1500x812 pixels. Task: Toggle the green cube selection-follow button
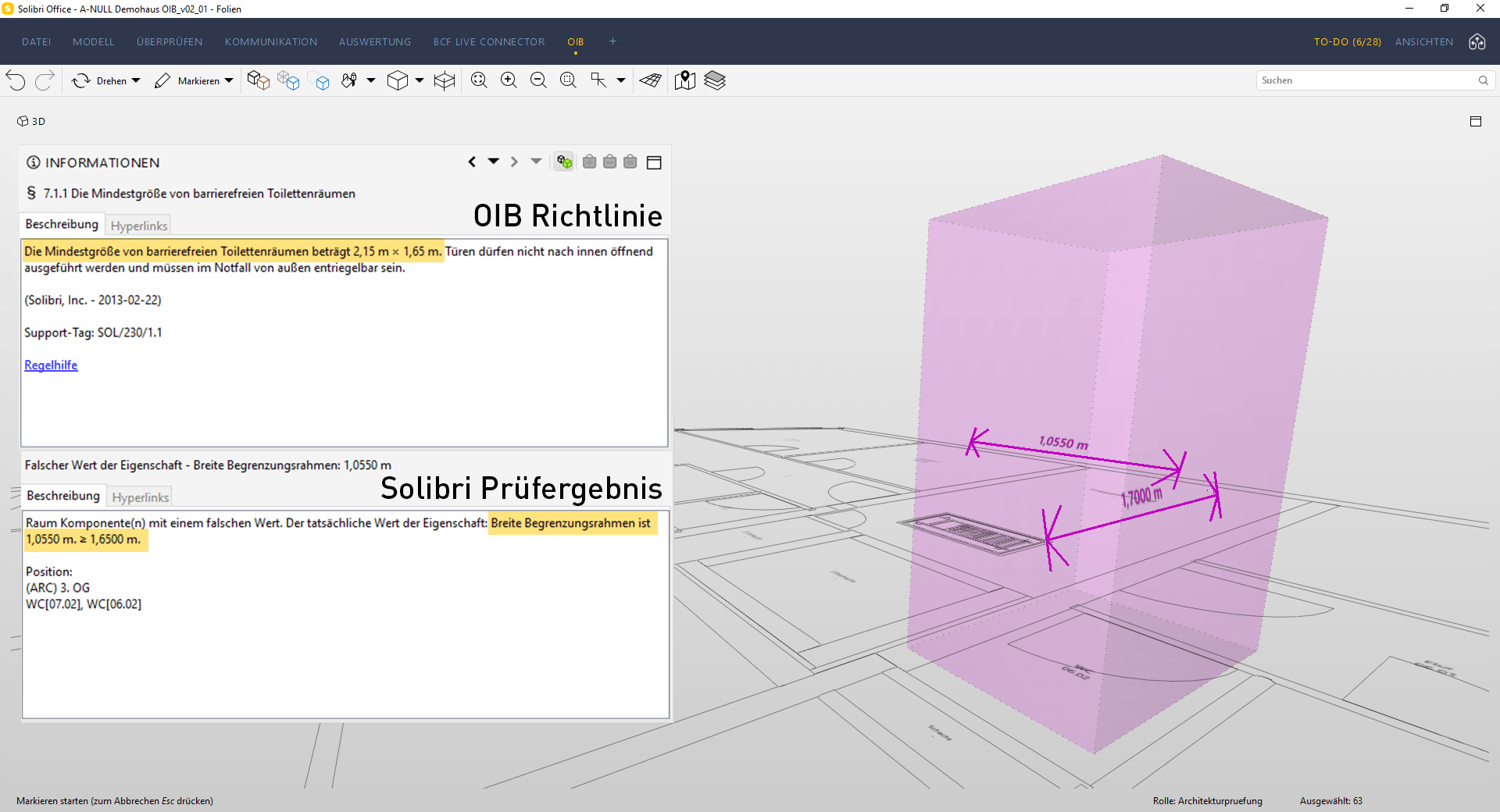click(564, 162)
